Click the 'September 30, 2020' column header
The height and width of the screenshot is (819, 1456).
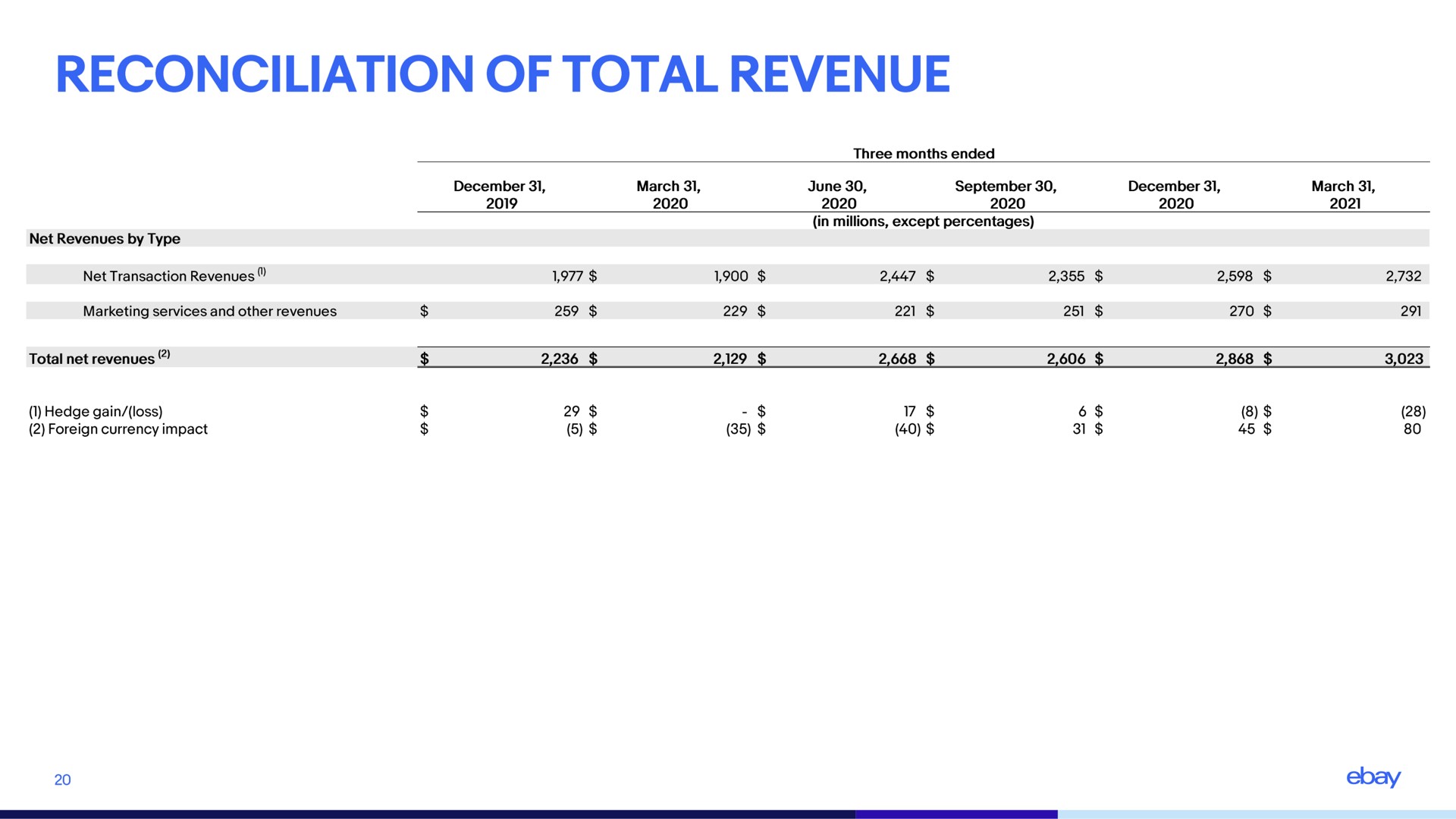(1006, 195)
